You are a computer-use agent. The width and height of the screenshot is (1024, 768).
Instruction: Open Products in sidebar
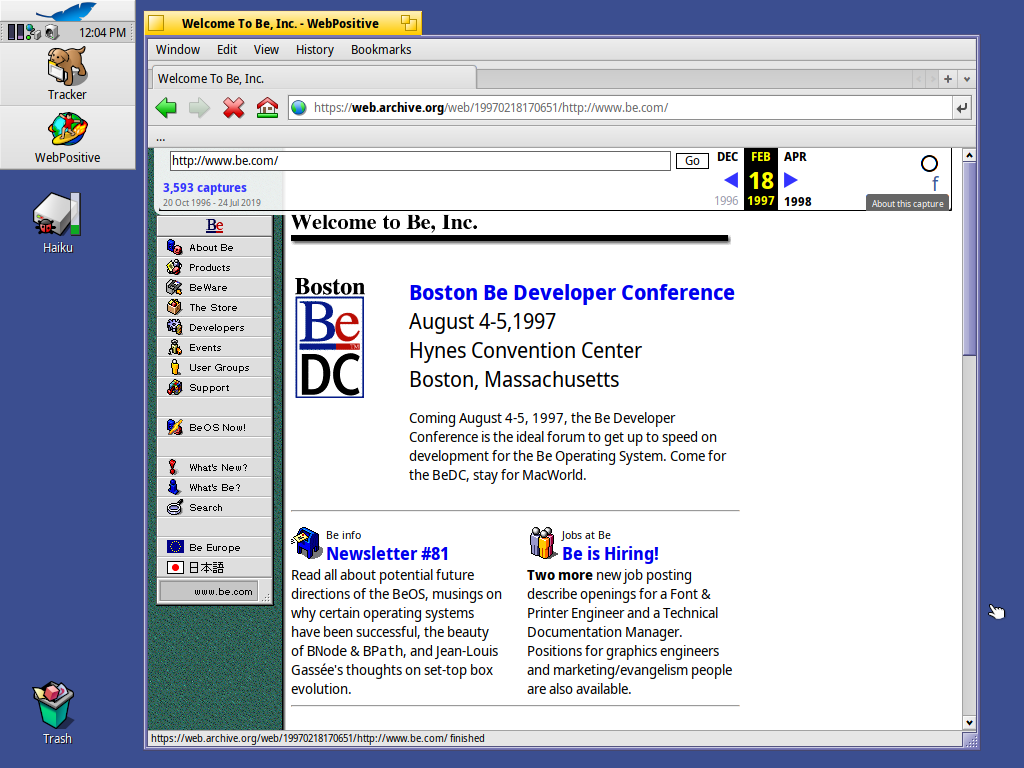point(214,267)
